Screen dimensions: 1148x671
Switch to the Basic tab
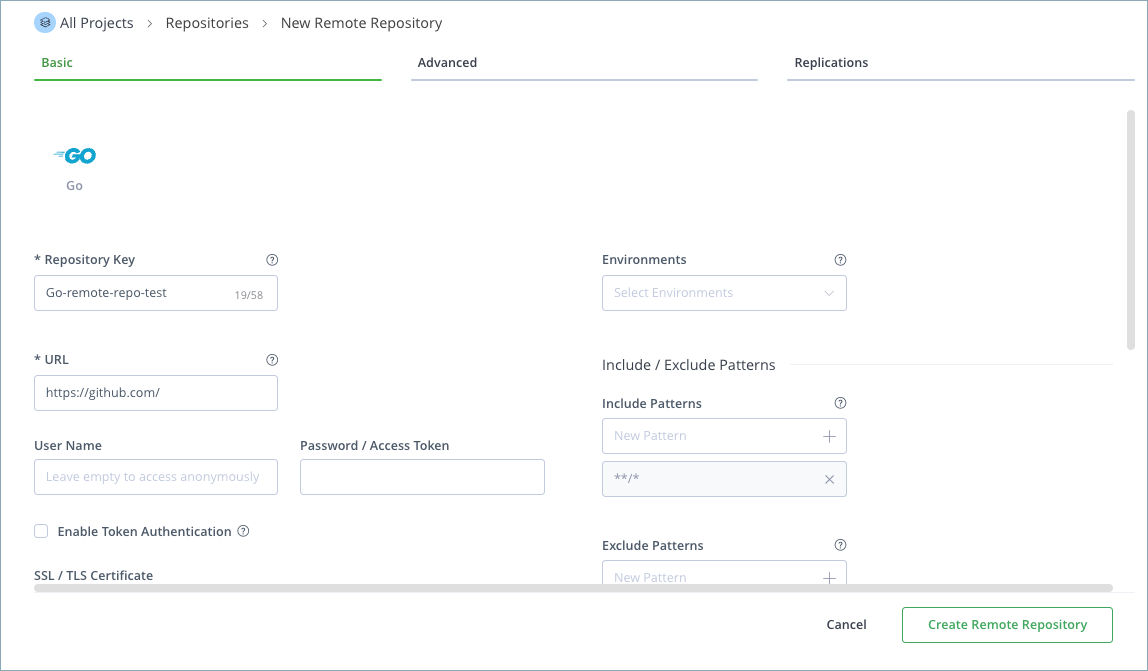[x=208, y=63]
